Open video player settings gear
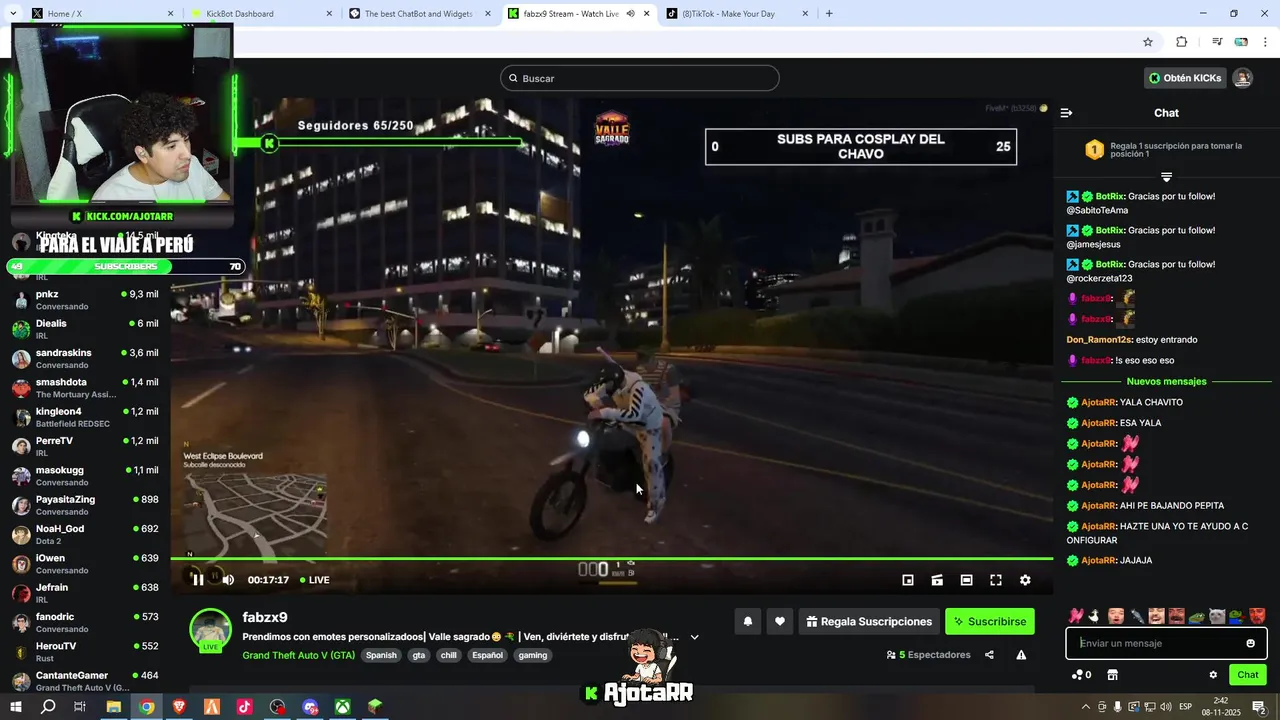 coord(1025,580)
